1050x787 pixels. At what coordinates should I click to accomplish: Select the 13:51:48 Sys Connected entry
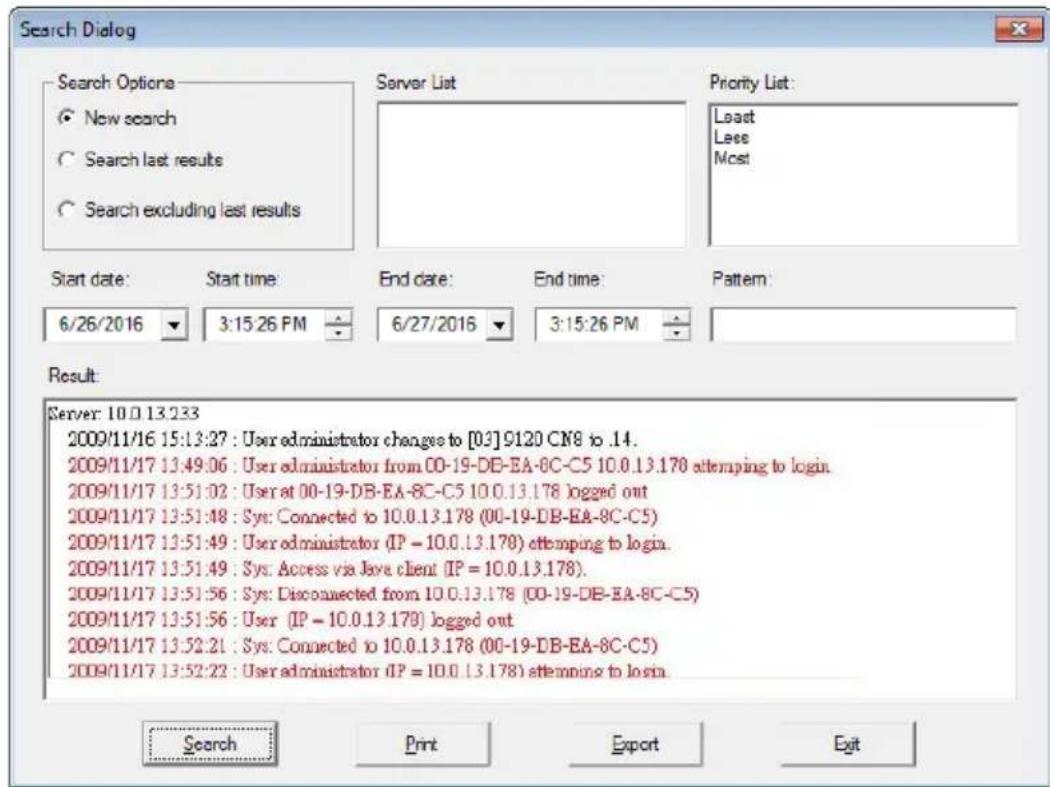click(x=362, y=516)
